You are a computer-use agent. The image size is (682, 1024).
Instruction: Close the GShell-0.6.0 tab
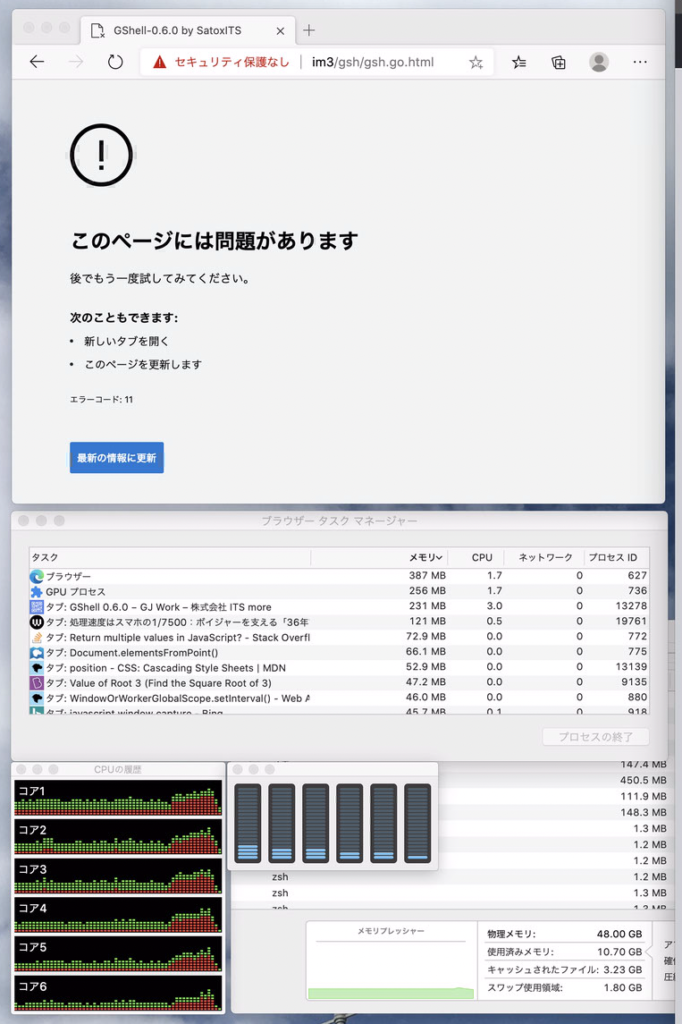coord(280,31)
